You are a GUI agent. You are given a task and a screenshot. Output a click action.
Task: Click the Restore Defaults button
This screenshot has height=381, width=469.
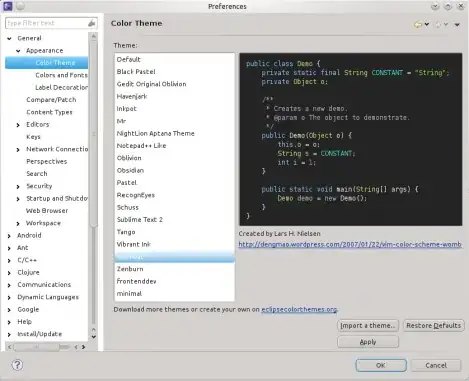tap(434, 325)
